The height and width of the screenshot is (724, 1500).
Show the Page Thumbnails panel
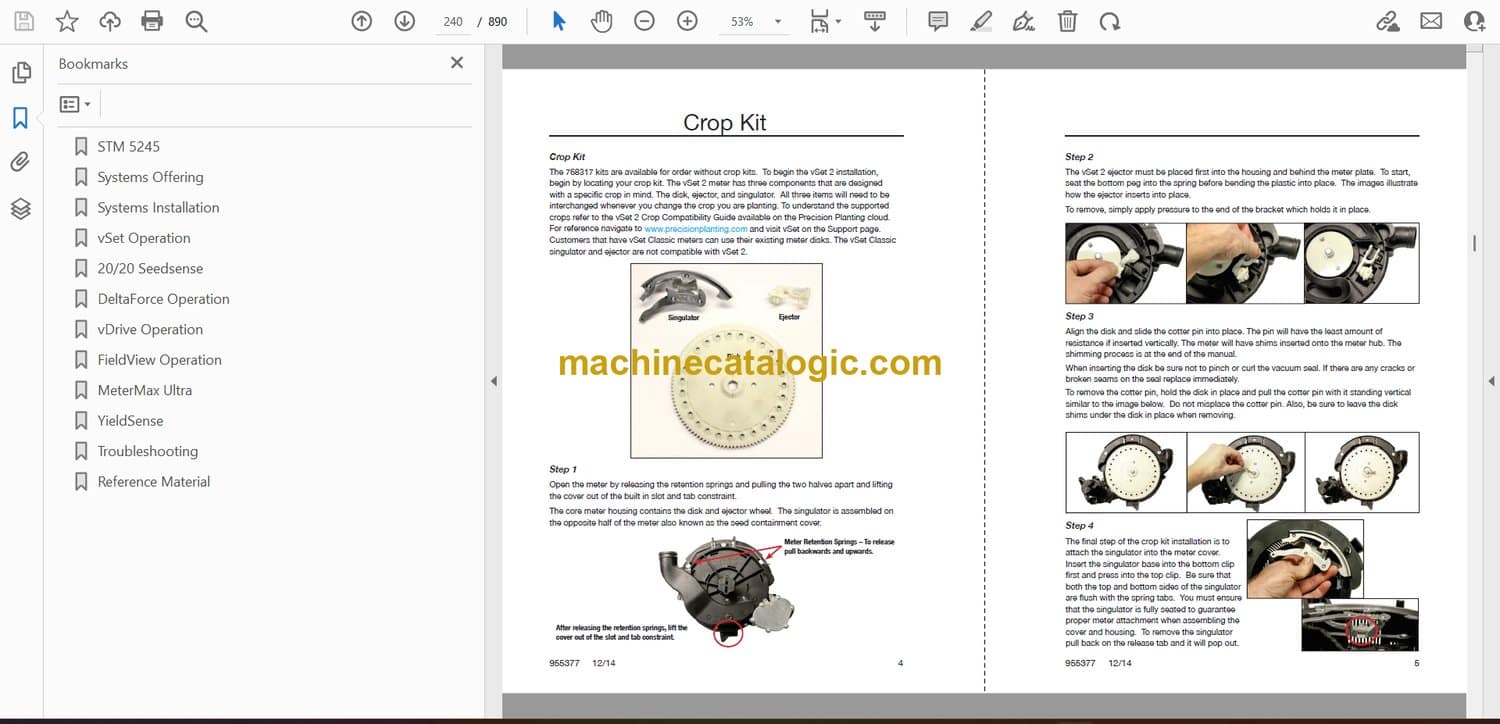click(x=21, y=73)
